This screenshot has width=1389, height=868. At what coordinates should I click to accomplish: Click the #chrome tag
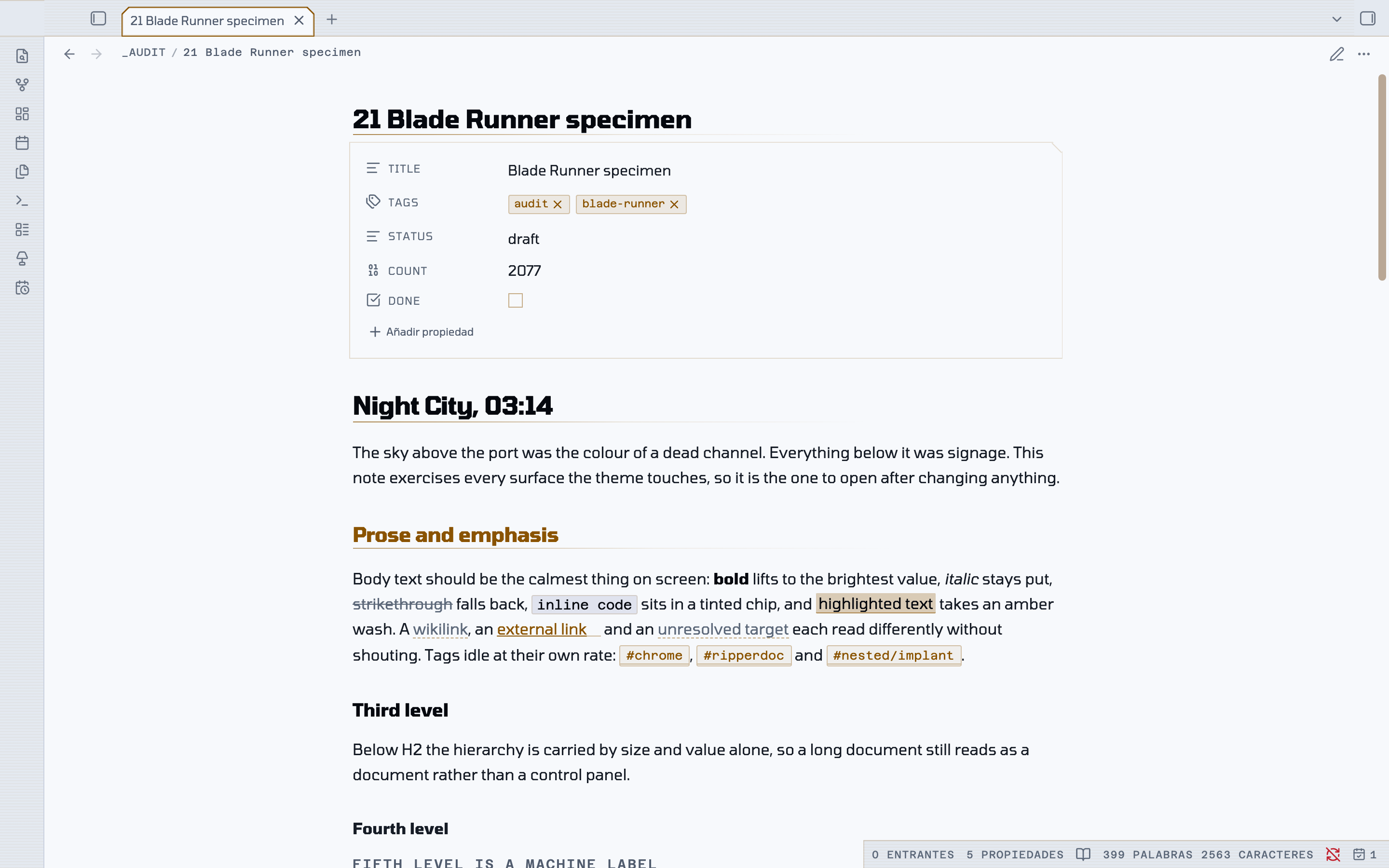[654, 656]
